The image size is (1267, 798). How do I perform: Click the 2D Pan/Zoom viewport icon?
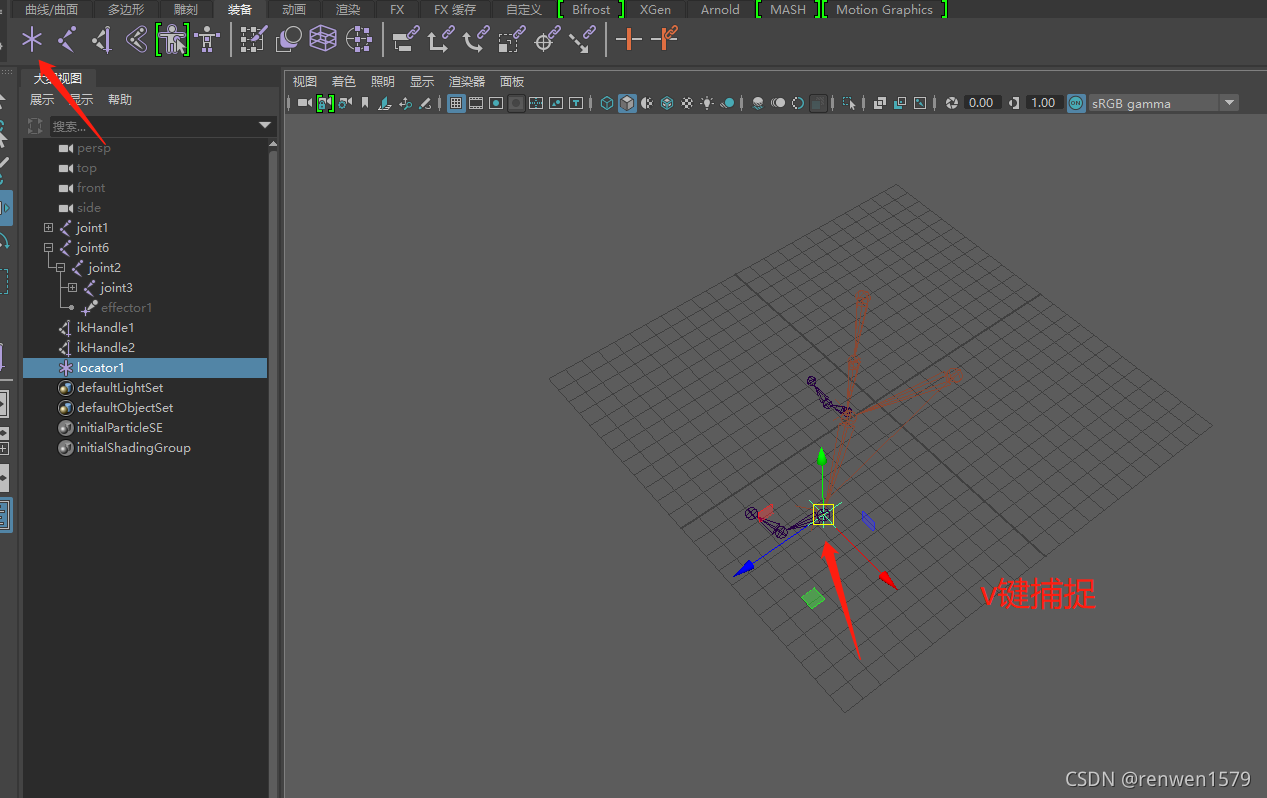pos(405,103)
